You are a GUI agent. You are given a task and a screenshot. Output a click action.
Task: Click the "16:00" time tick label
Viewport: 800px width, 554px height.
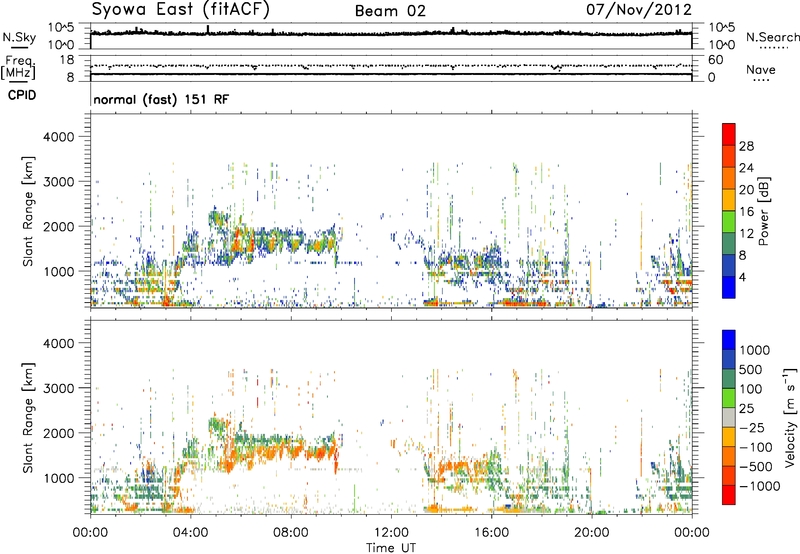tap(491, 533)
